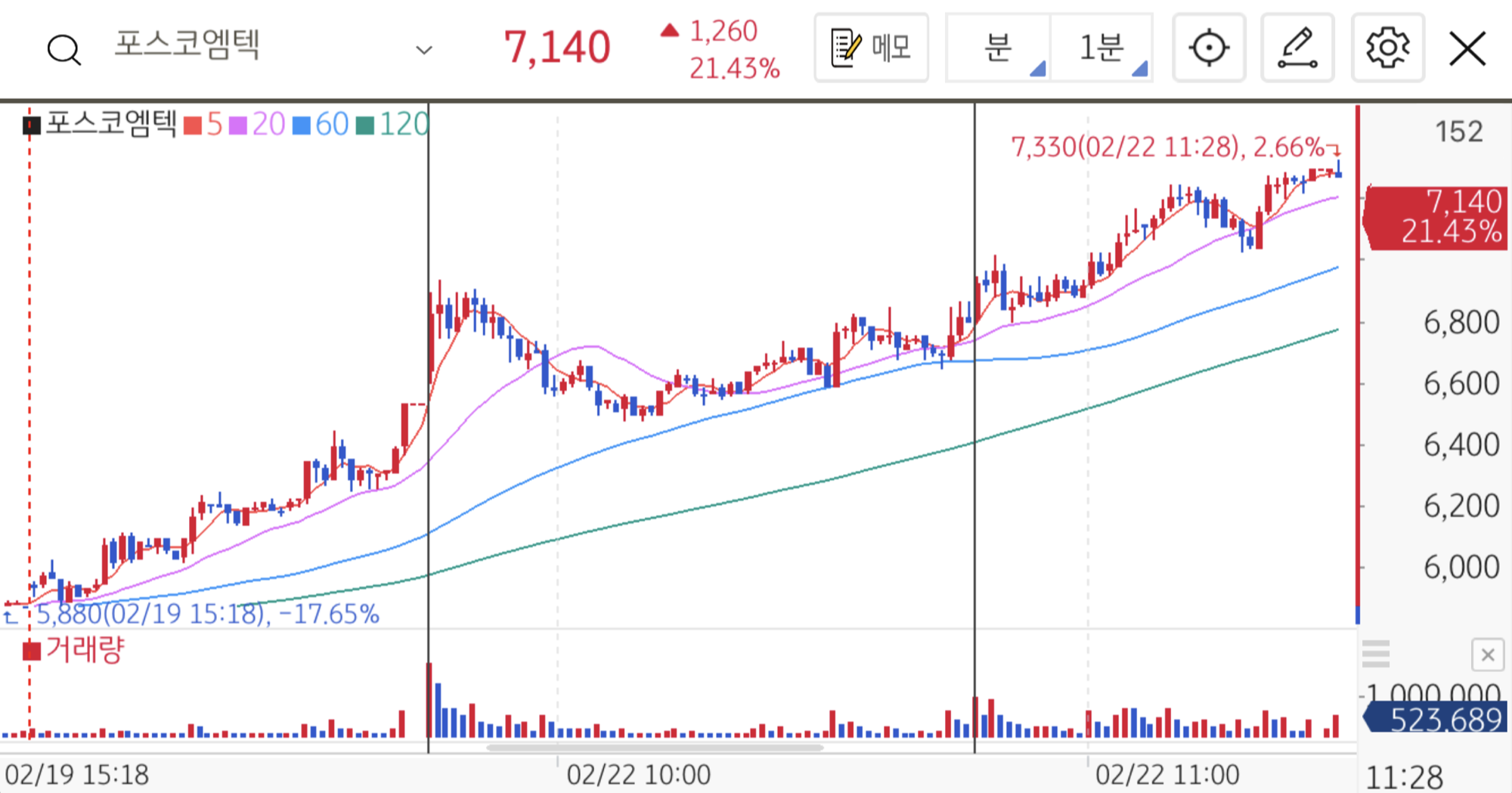Close the chart with the X icon

pyautogui.click(x=1467, y=49)
